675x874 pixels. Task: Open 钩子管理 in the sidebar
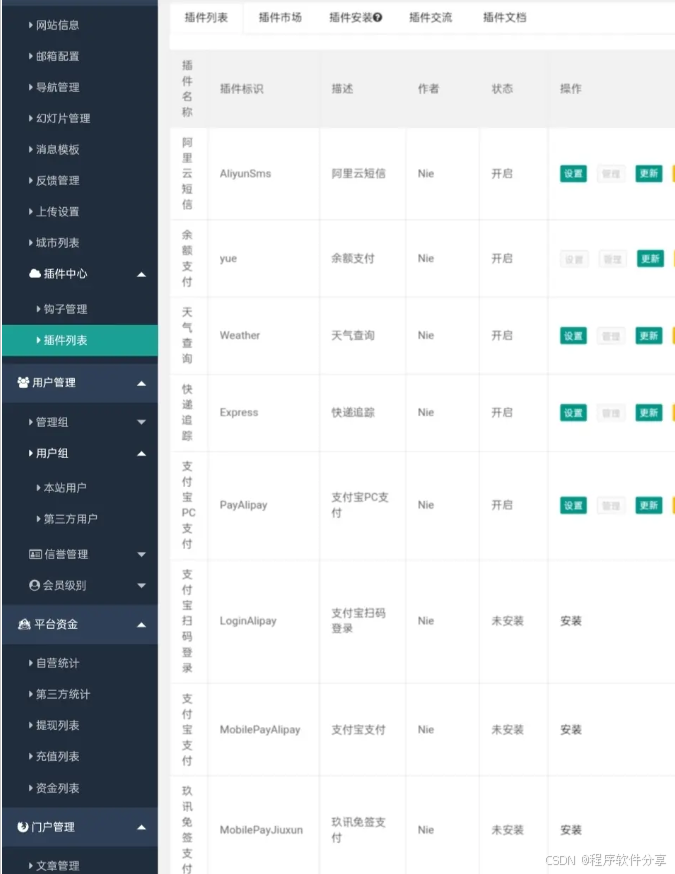pos(65,309)
